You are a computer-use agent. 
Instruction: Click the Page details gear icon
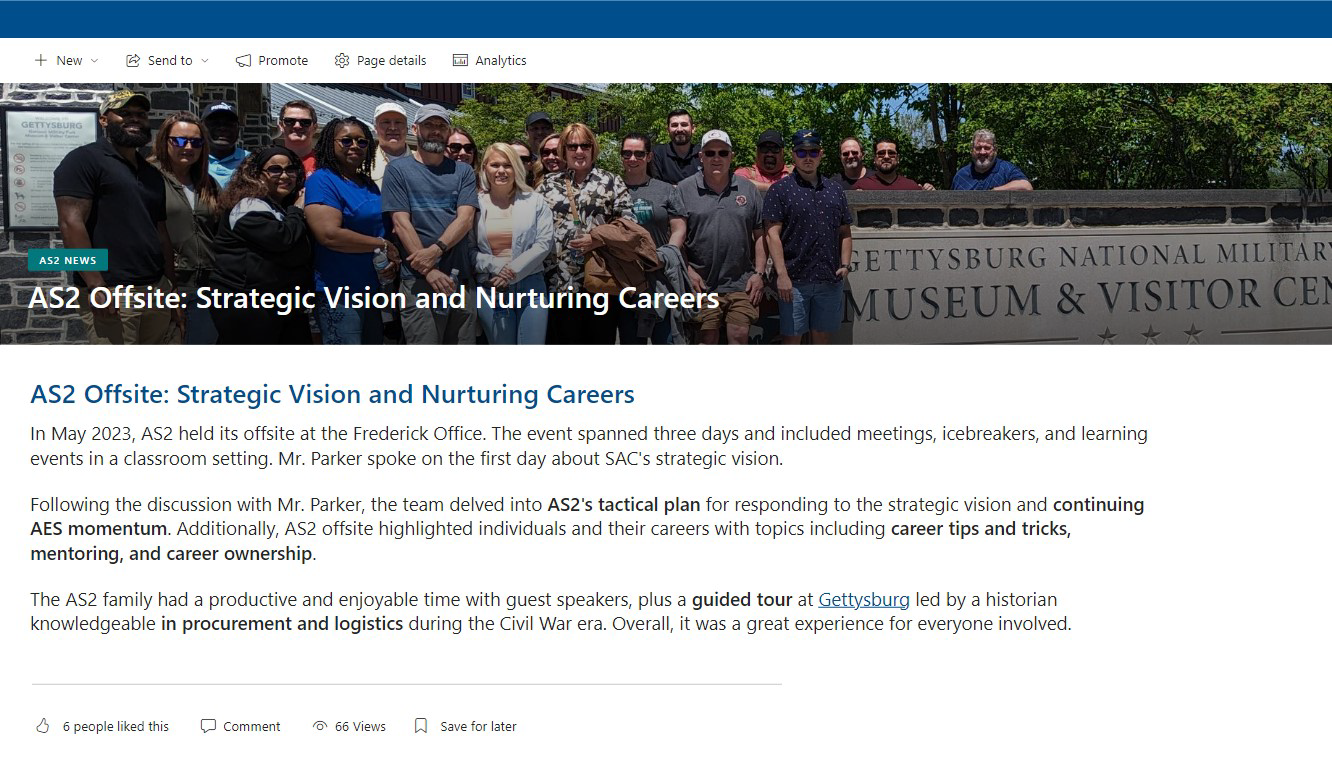click(342, 61)
